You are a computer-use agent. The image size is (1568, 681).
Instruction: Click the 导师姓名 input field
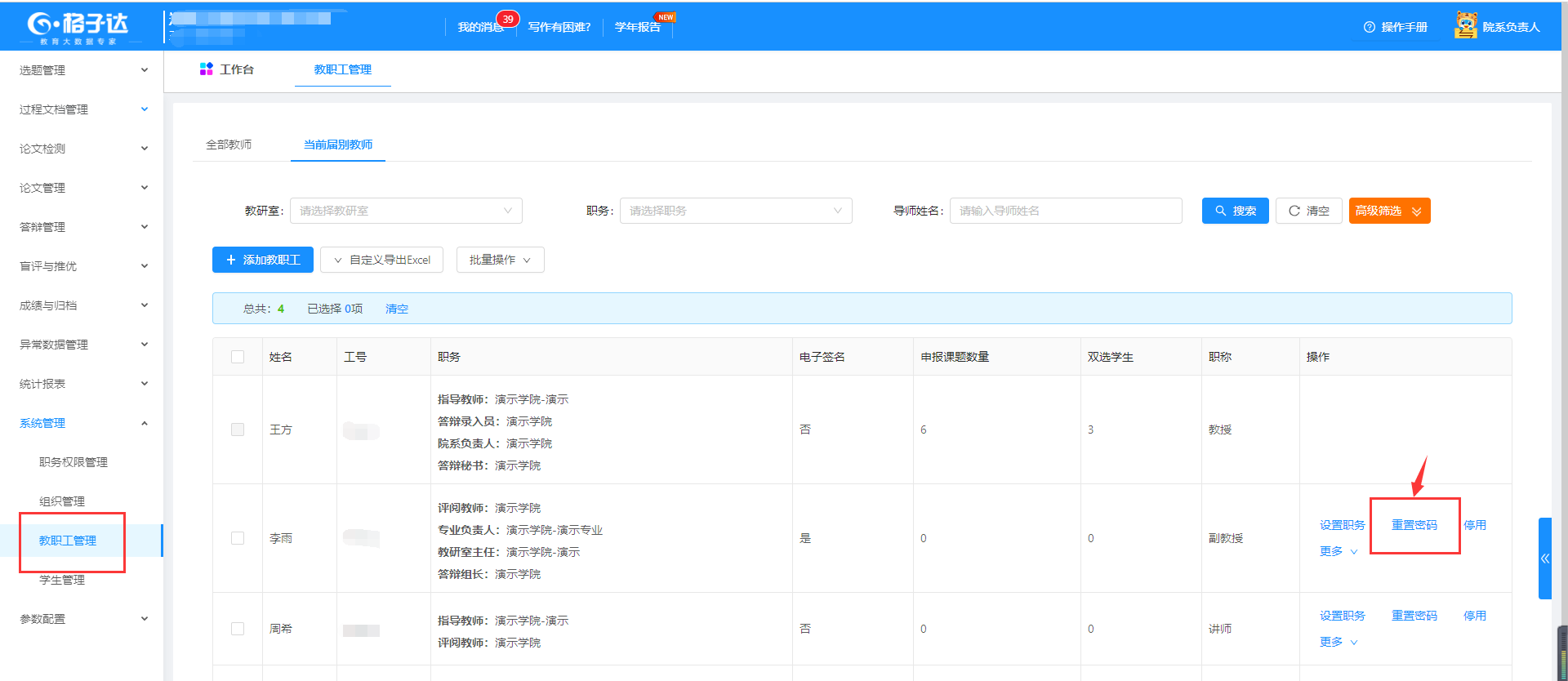(1065, 211)
